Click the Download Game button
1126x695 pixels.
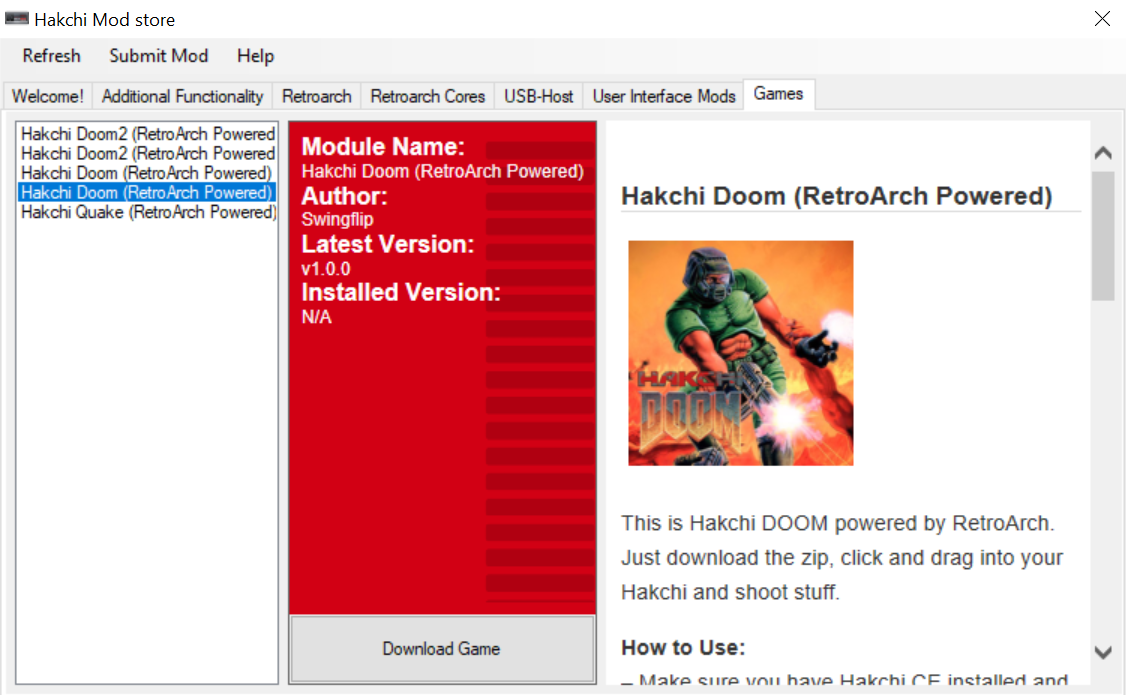442,649
